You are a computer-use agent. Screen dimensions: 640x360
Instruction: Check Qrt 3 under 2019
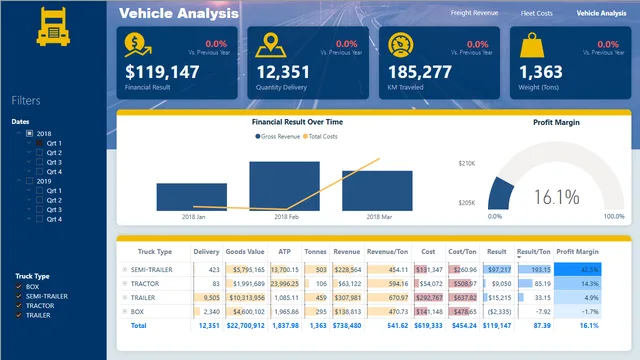click(39, 209)
